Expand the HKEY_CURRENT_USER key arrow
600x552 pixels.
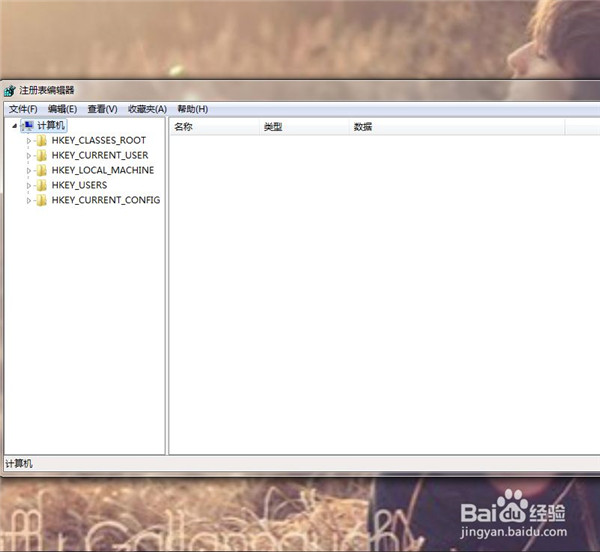tap(29, 156)
